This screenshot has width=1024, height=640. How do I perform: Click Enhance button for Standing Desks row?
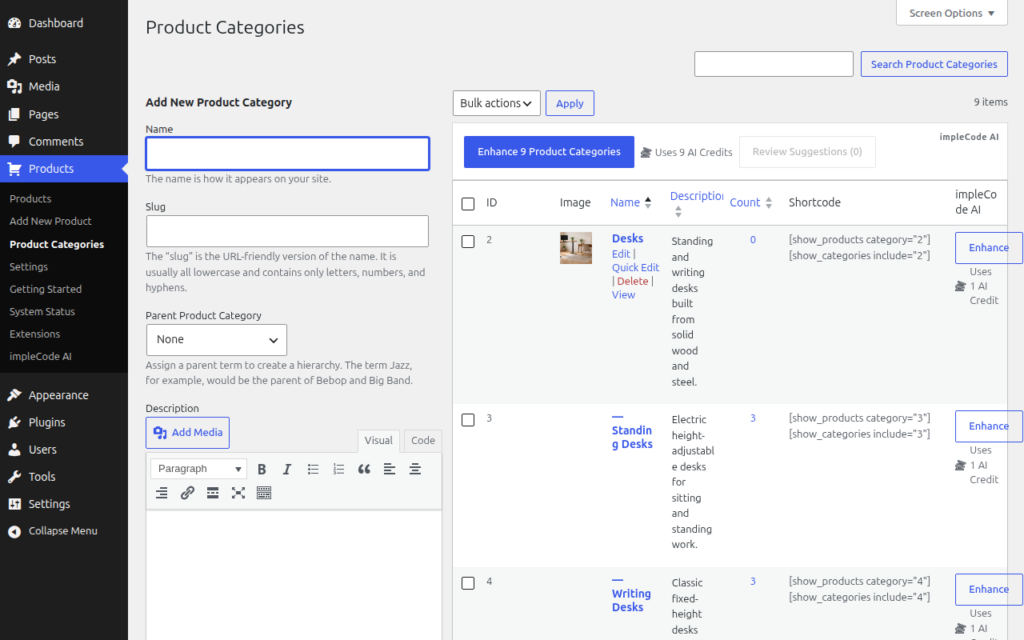(989, 426)
